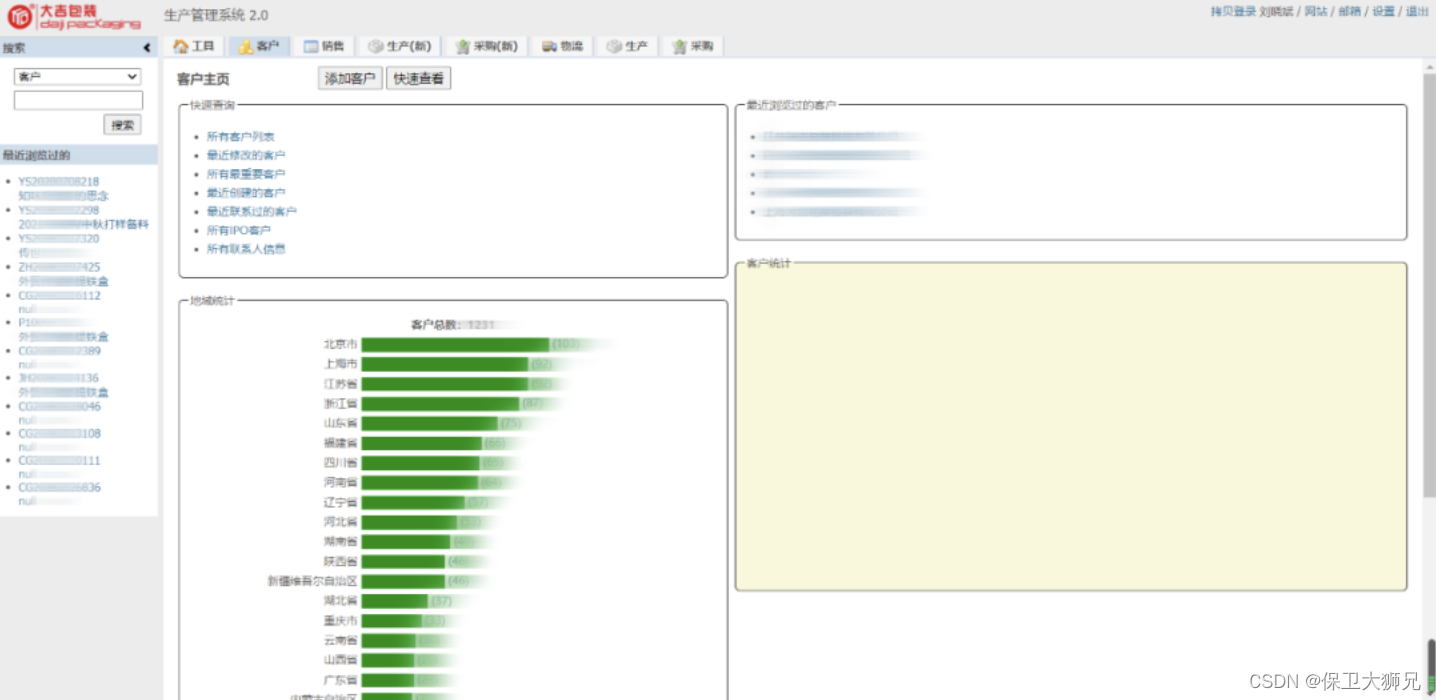Open recent CG record ending 0111

coord(59,461)
